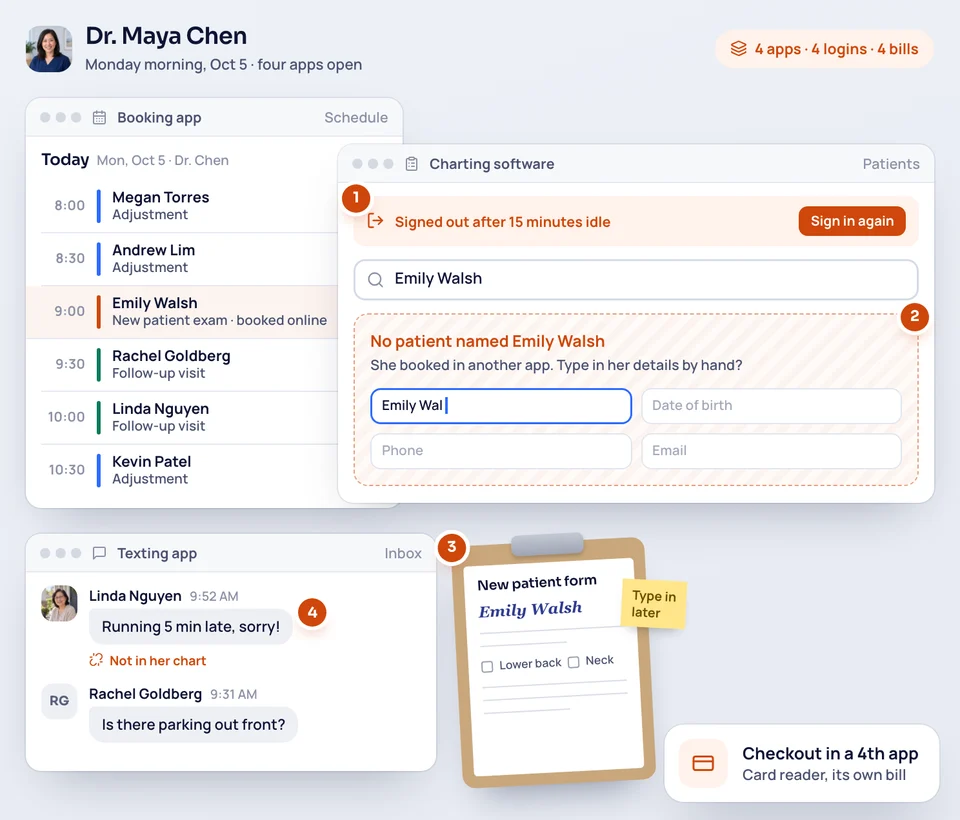Open the Running 5 min late, sorry! message
The image size is (960, 820).
click(190, 626)
